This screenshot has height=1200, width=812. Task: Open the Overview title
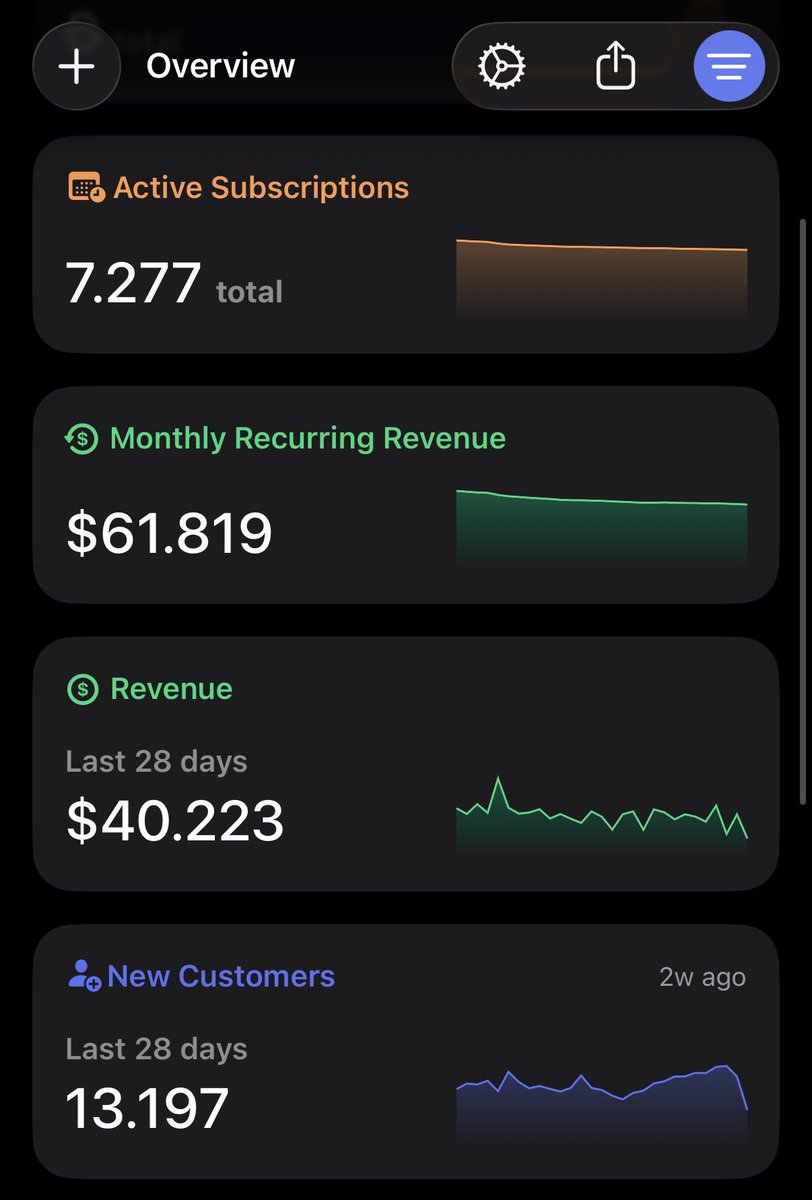pos(220,67)
